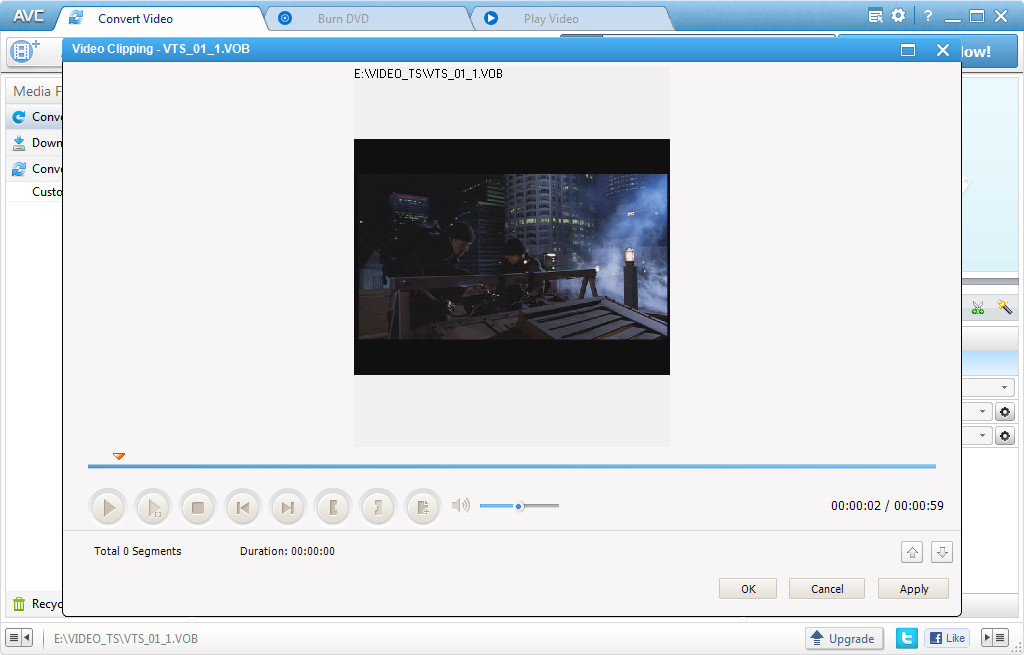Stop the video playback
The image size is (1024, 655).
click(197, 507)
